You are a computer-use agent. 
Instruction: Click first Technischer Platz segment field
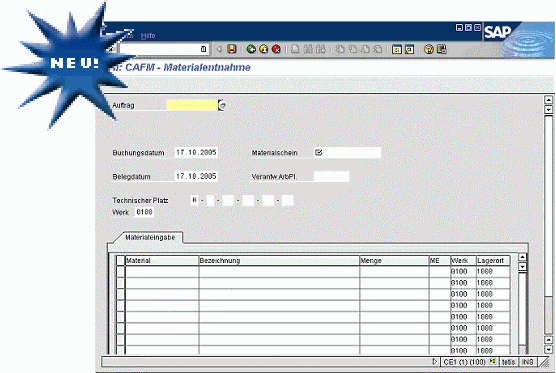pos(194,200)
